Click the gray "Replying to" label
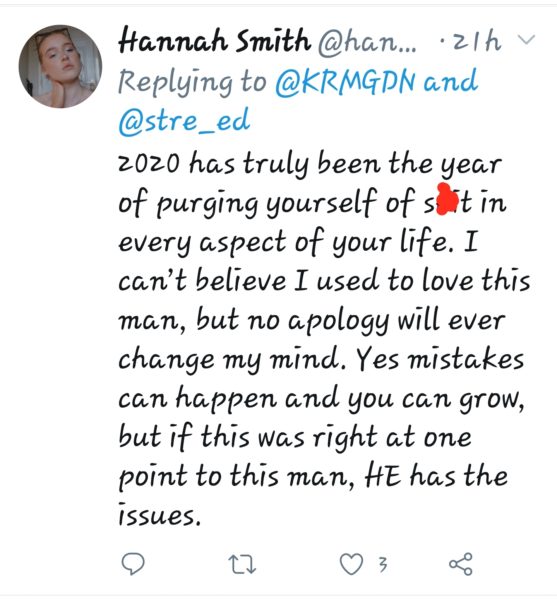Image resolution: width=557 pixels, height=600 pixels. coord(192,82)
